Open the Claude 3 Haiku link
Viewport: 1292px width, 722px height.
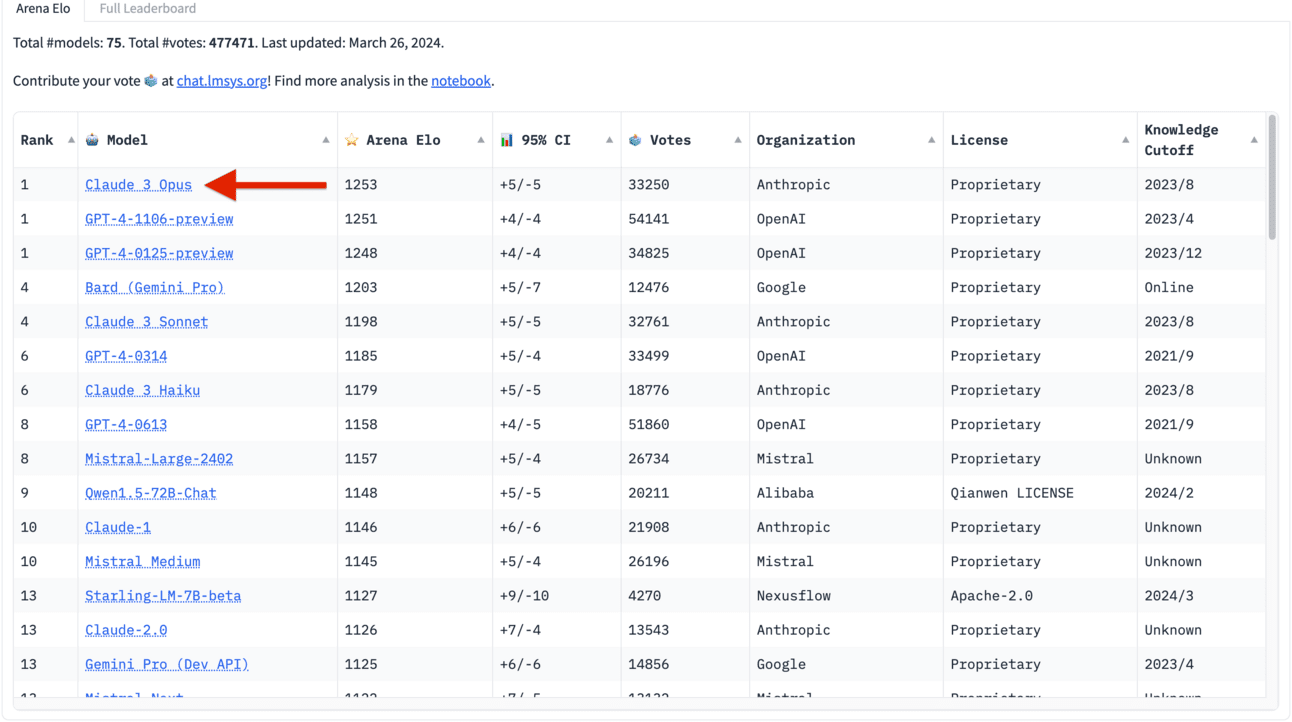click(x=142, y=390)
